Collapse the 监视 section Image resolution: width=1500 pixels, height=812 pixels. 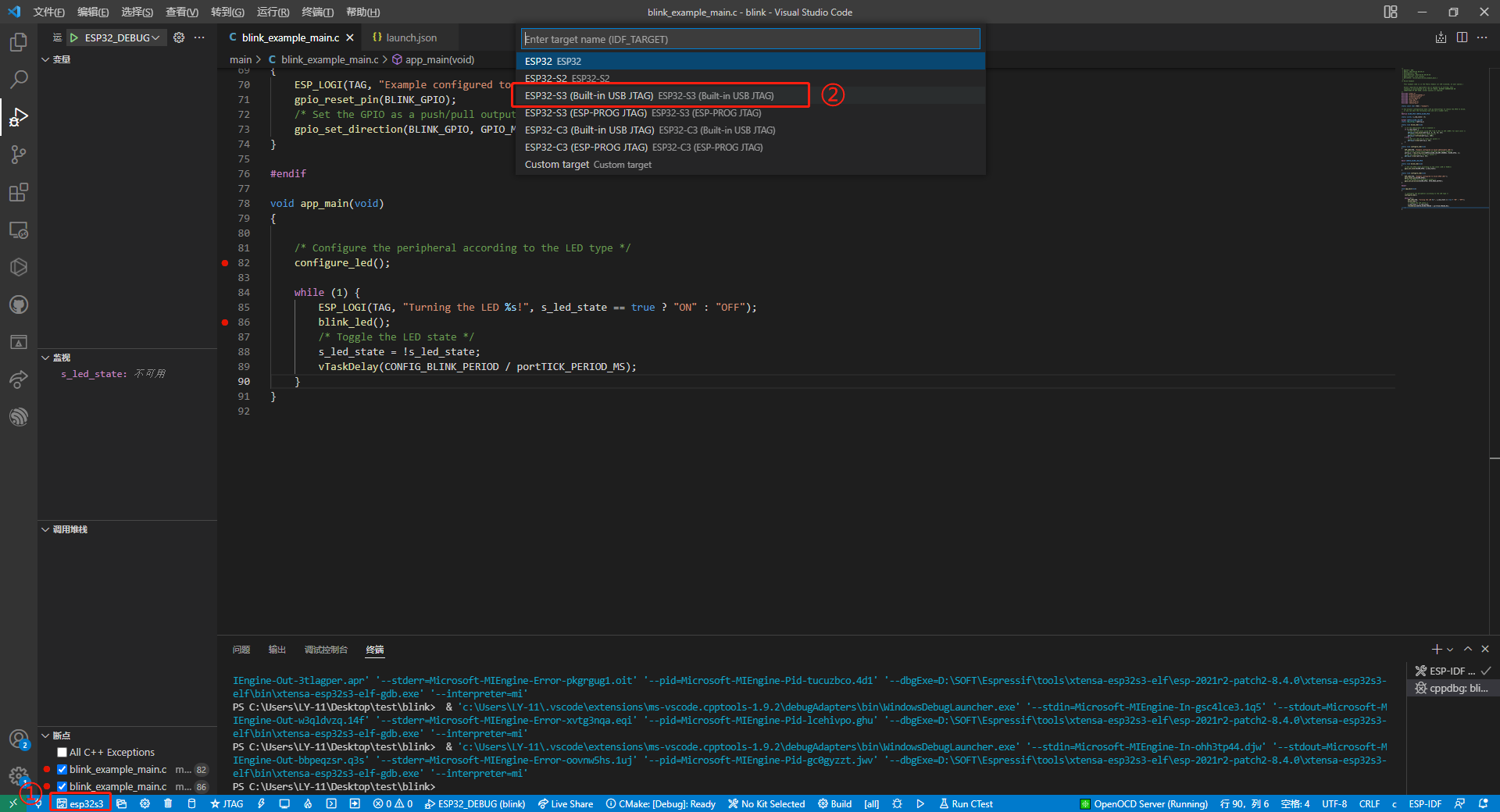(45, 358)
